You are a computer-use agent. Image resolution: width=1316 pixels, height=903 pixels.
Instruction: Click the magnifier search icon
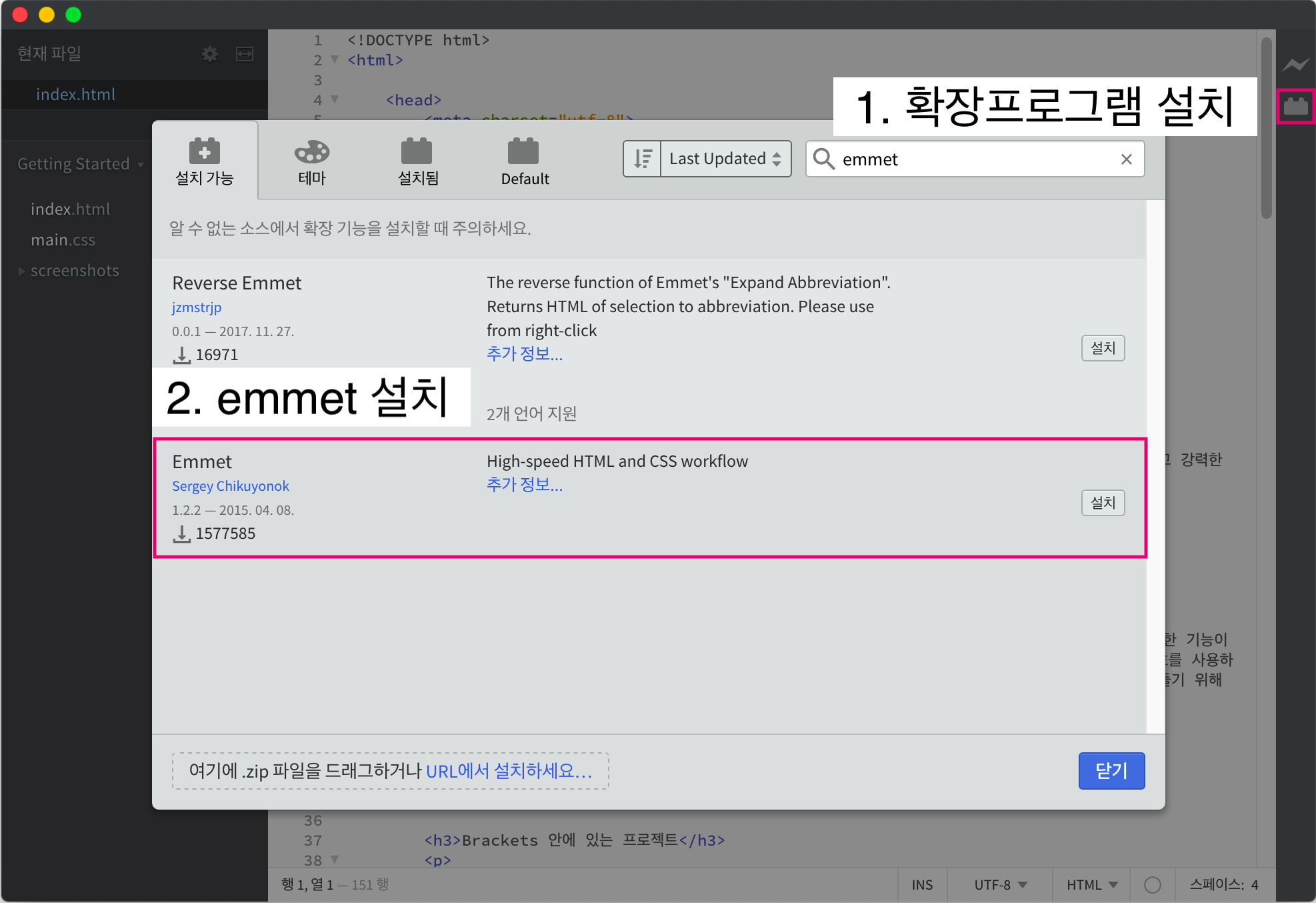click(x=824, y=159)
